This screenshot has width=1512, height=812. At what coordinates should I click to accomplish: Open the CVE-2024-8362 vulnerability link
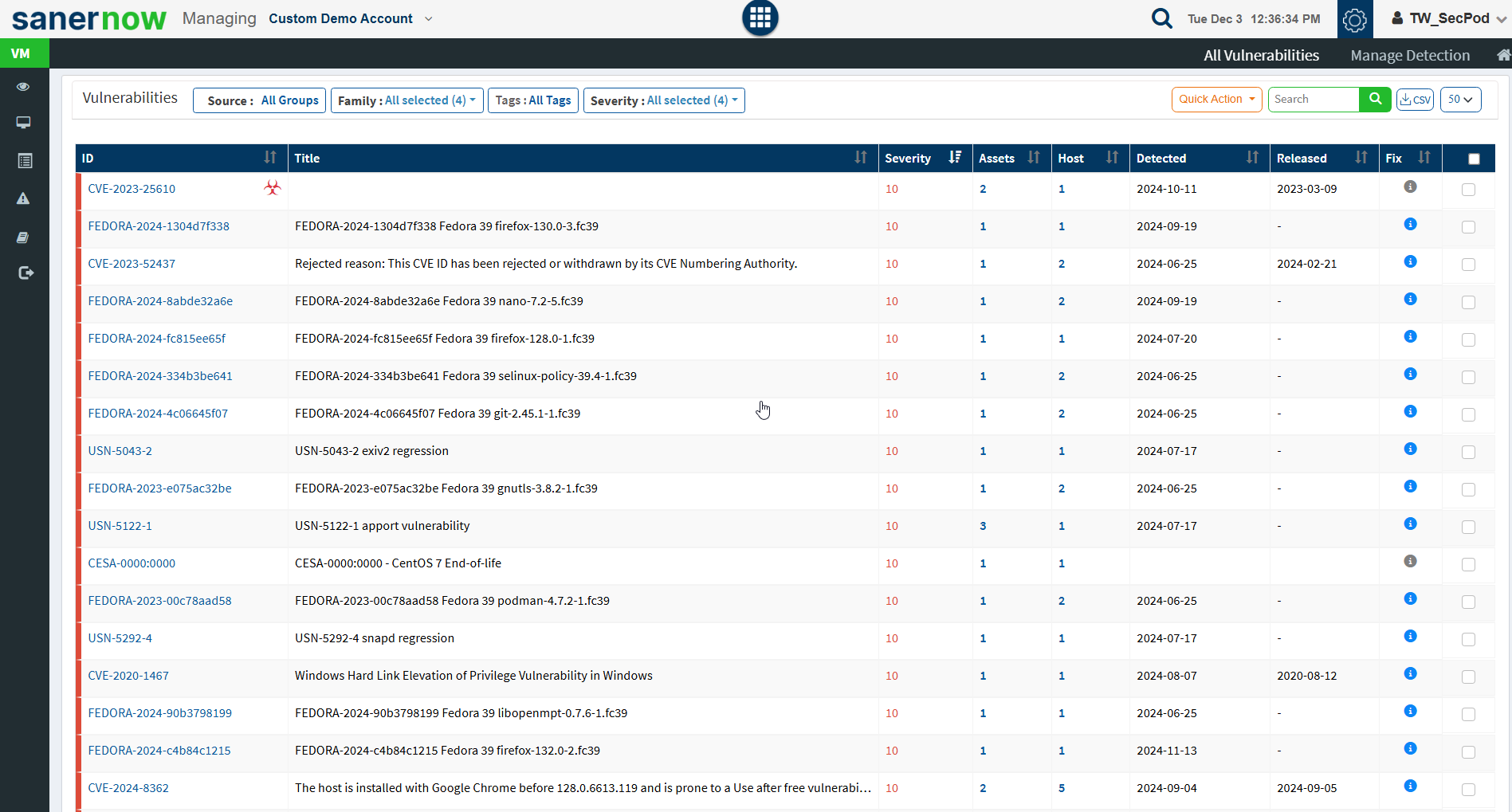click(128, 787)
